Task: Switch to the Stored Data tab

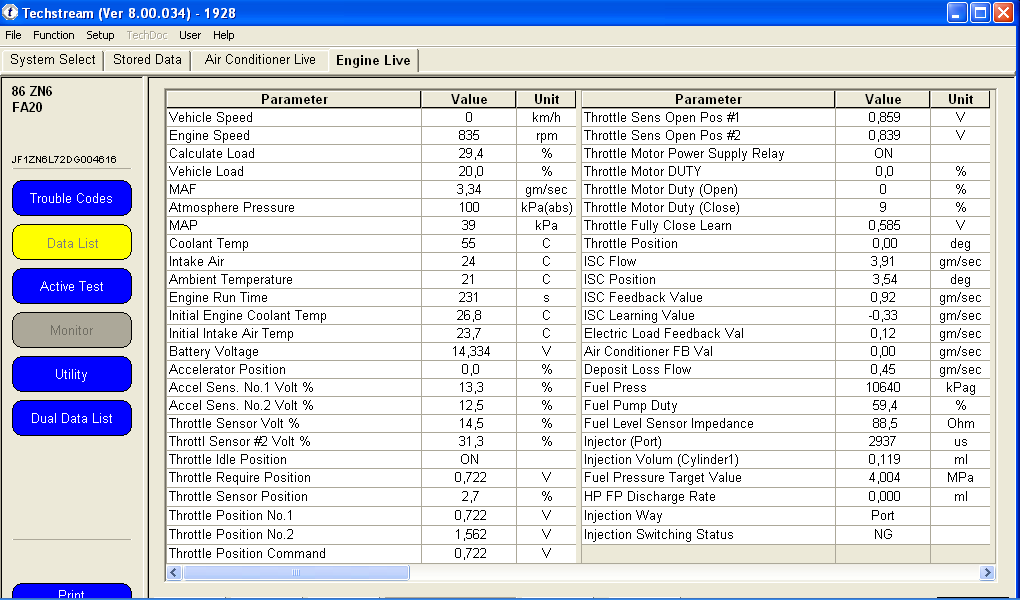Action: coord(147,60)
